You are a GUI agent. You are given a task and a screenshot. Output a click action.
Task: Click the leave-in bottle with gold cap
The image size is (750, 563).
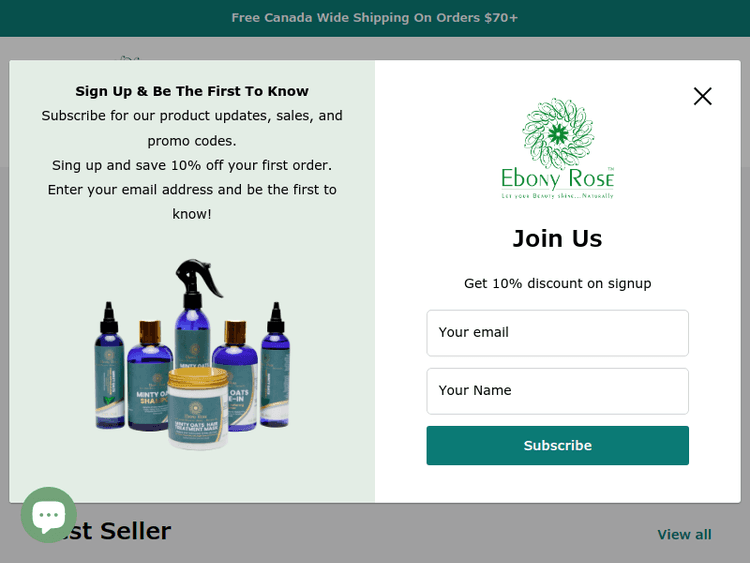(236, 375)
